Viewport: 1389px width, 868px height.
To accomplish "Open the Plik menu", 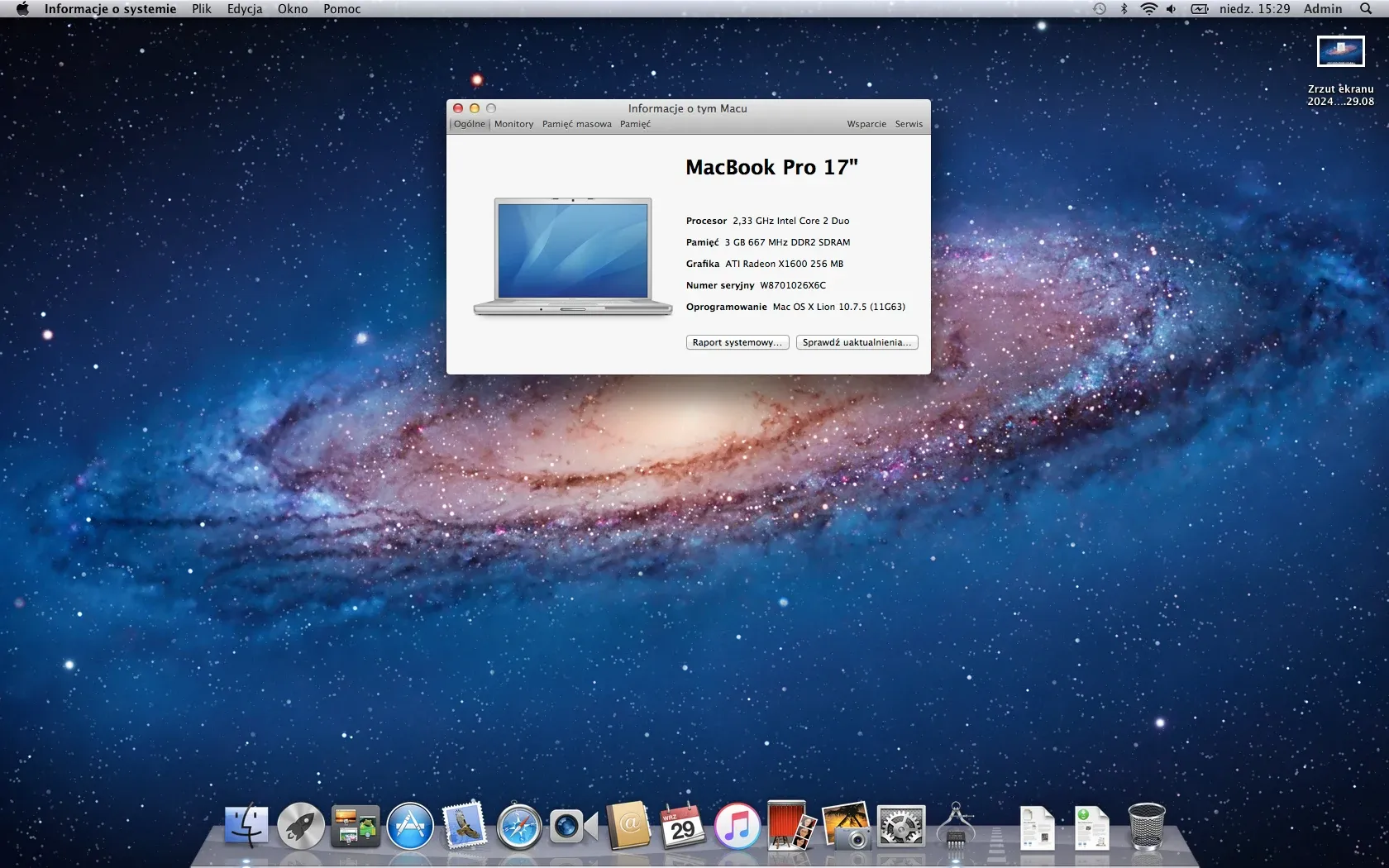I will [202, 8].
